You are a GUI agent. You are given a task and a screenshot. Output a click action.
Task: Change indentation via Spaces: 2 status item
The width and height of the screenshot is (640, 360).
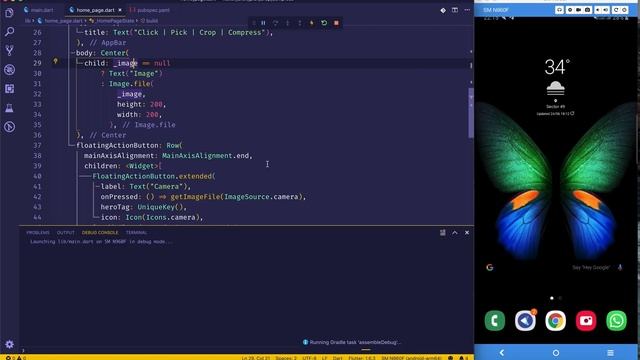[286, 358]
